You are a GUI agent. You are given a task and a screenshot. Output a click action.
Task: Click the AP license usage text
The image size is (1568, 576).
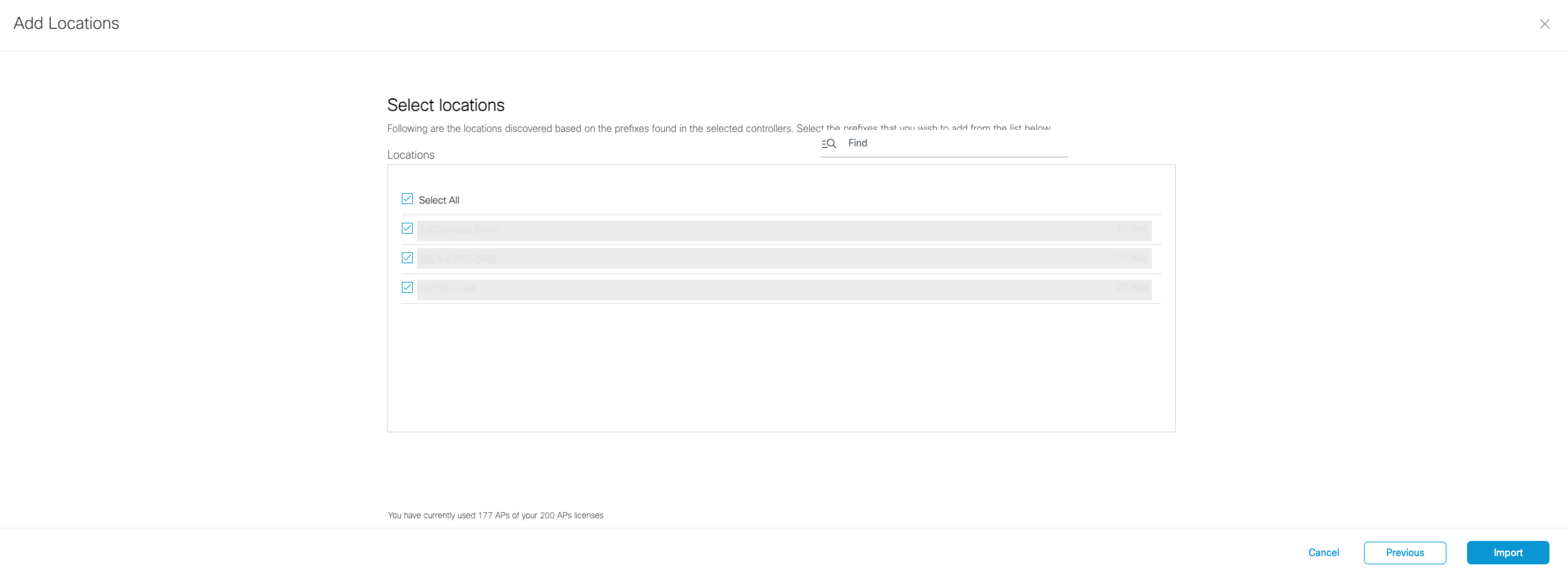pyautogui.click(x=495, y=516)
